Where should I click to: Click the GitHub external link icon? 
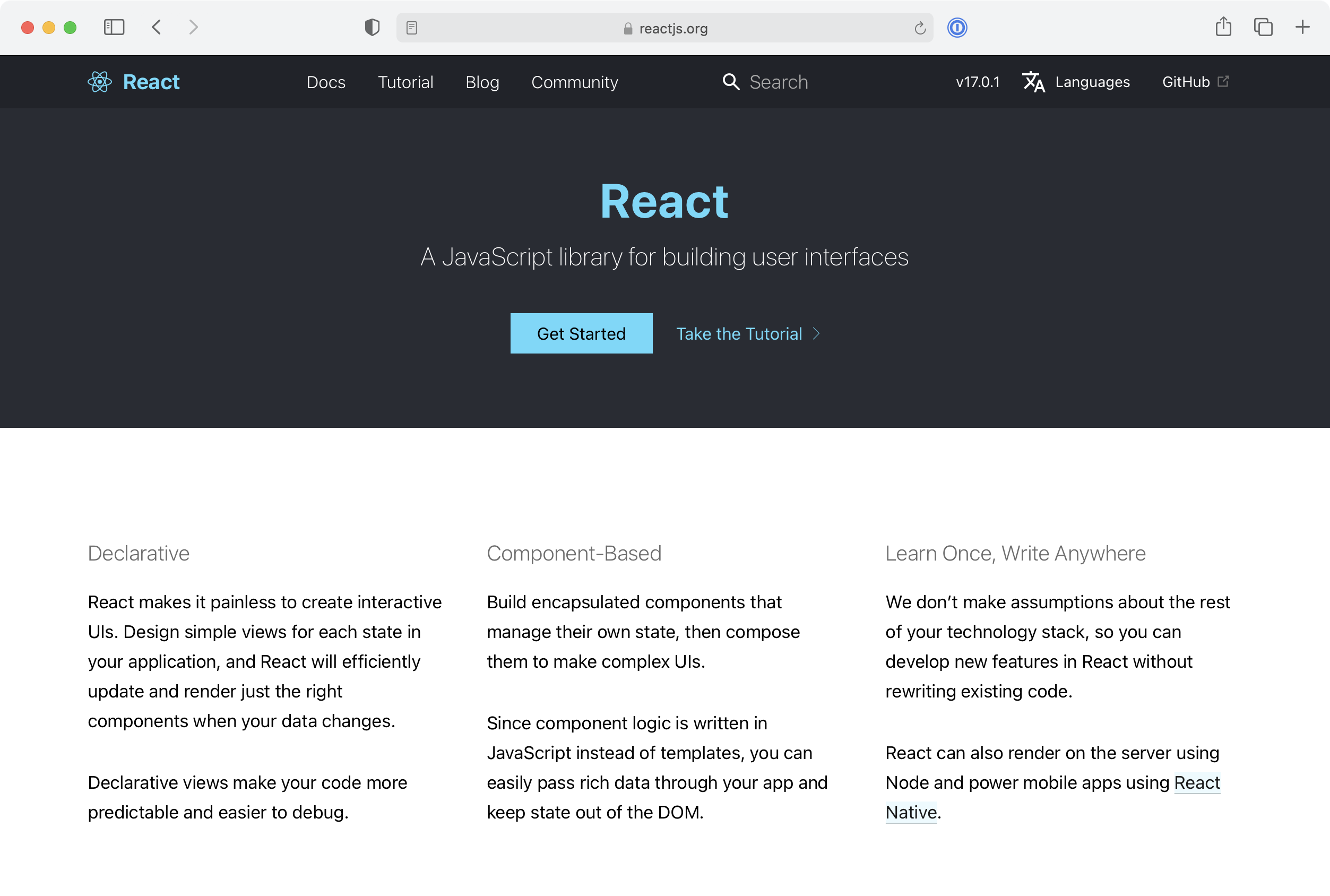1223,81
